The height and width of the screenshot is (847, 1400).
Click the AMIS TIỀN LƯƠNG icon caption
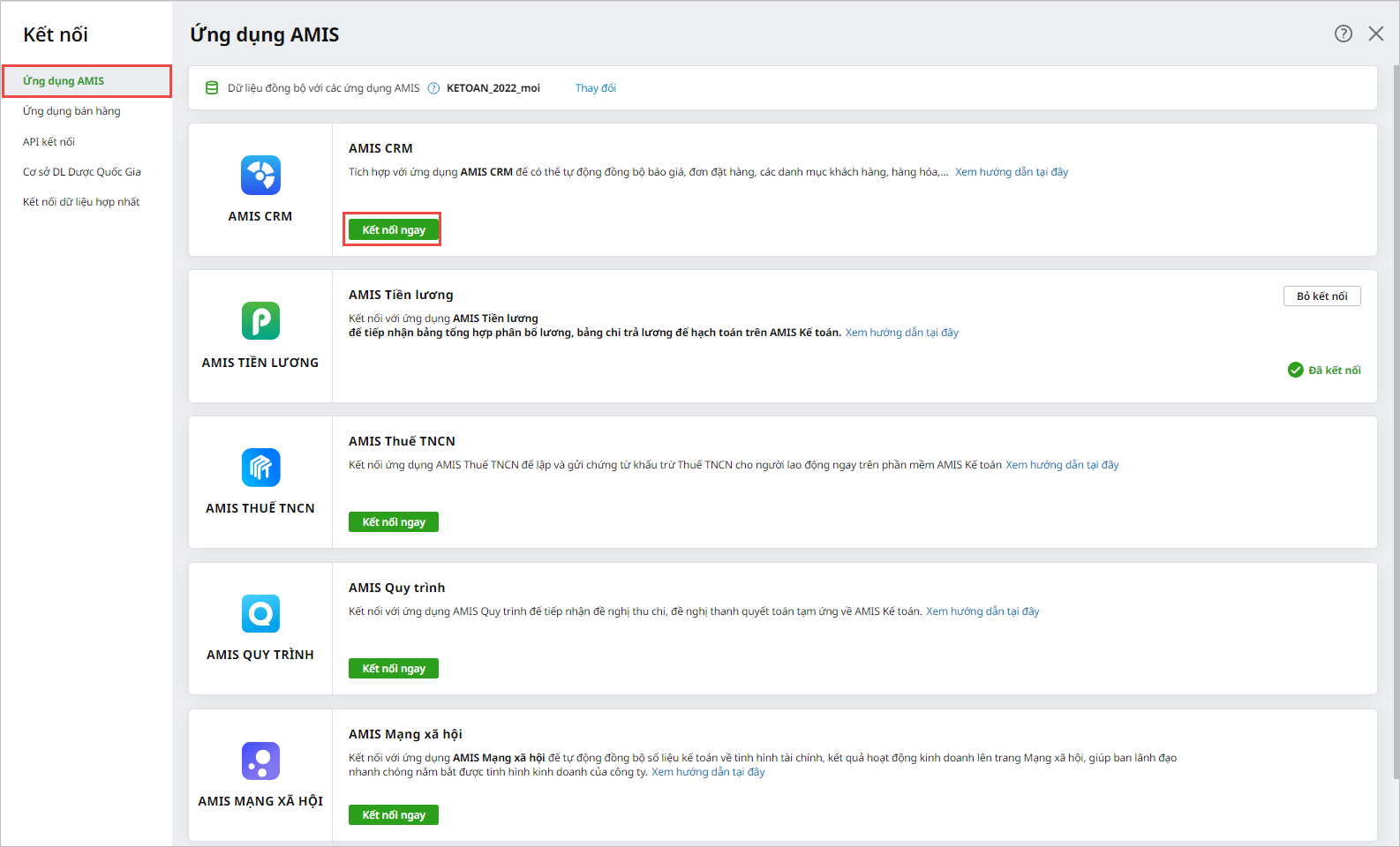tap(260, 363)
